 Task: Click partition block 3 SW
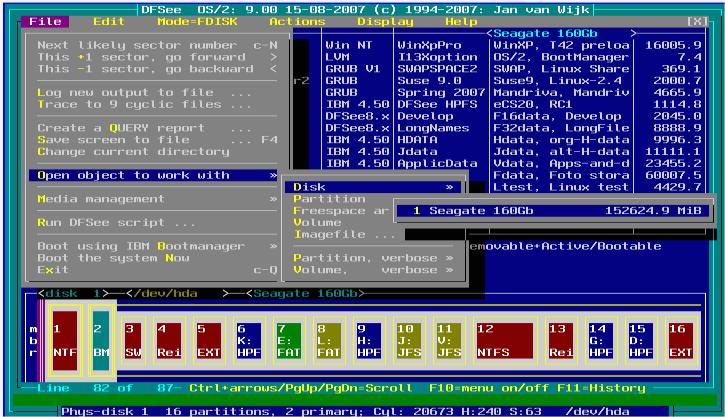coord(133,341)
